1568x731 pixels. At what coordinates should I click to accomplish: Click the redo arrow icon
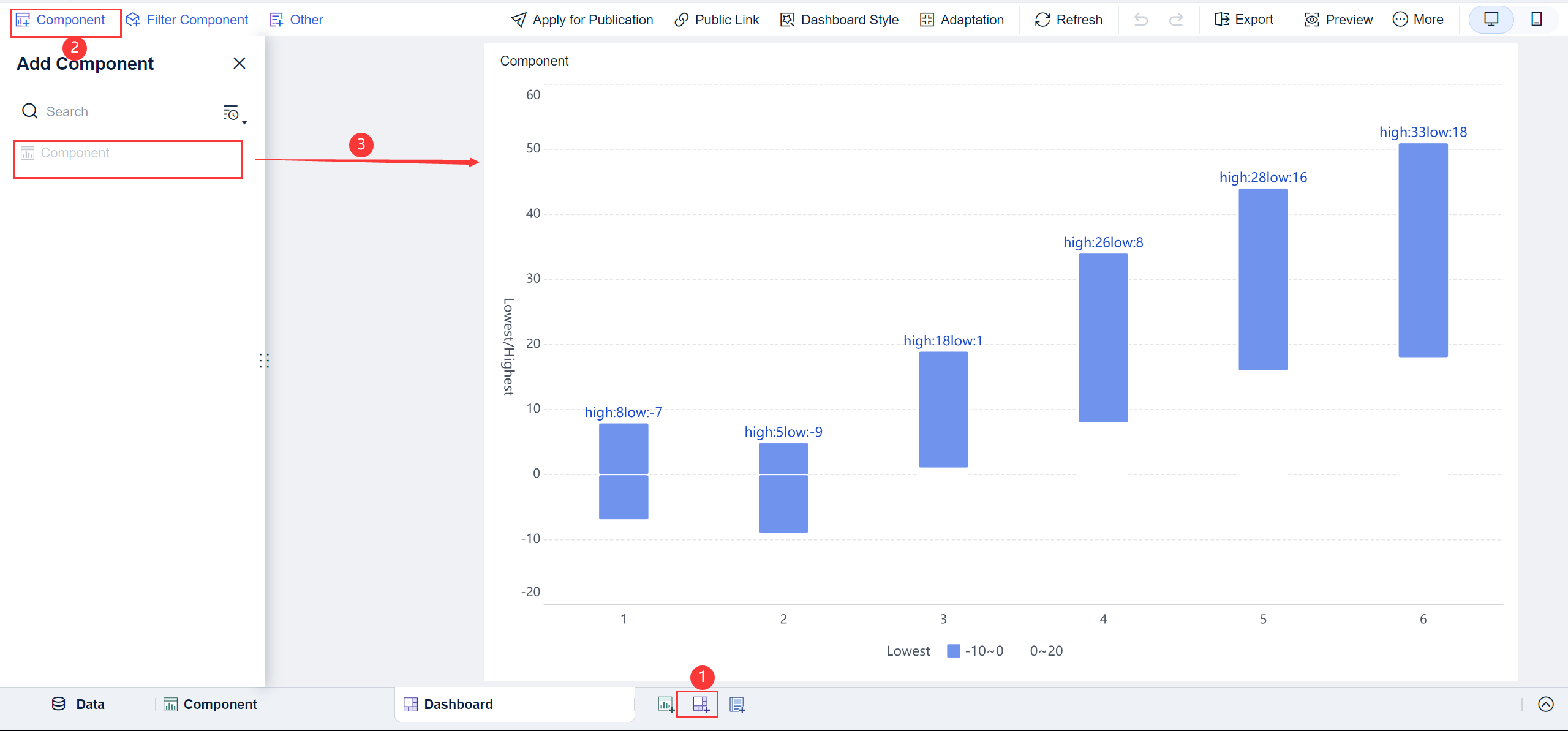coord(1176,20)
